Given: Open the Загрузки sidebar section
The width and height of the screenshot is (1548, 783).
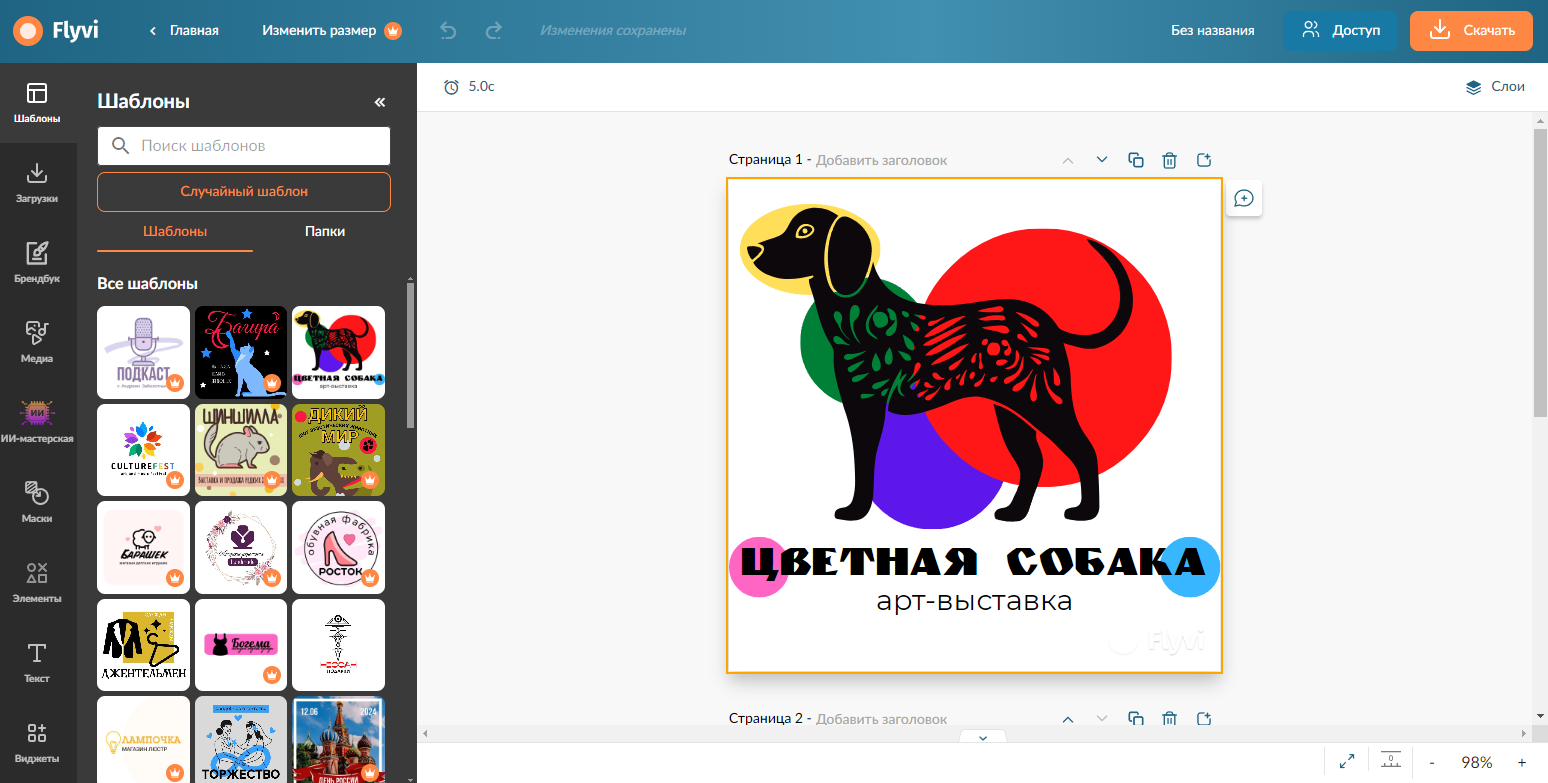Looking at the screenshot, I should pos(37,183).
